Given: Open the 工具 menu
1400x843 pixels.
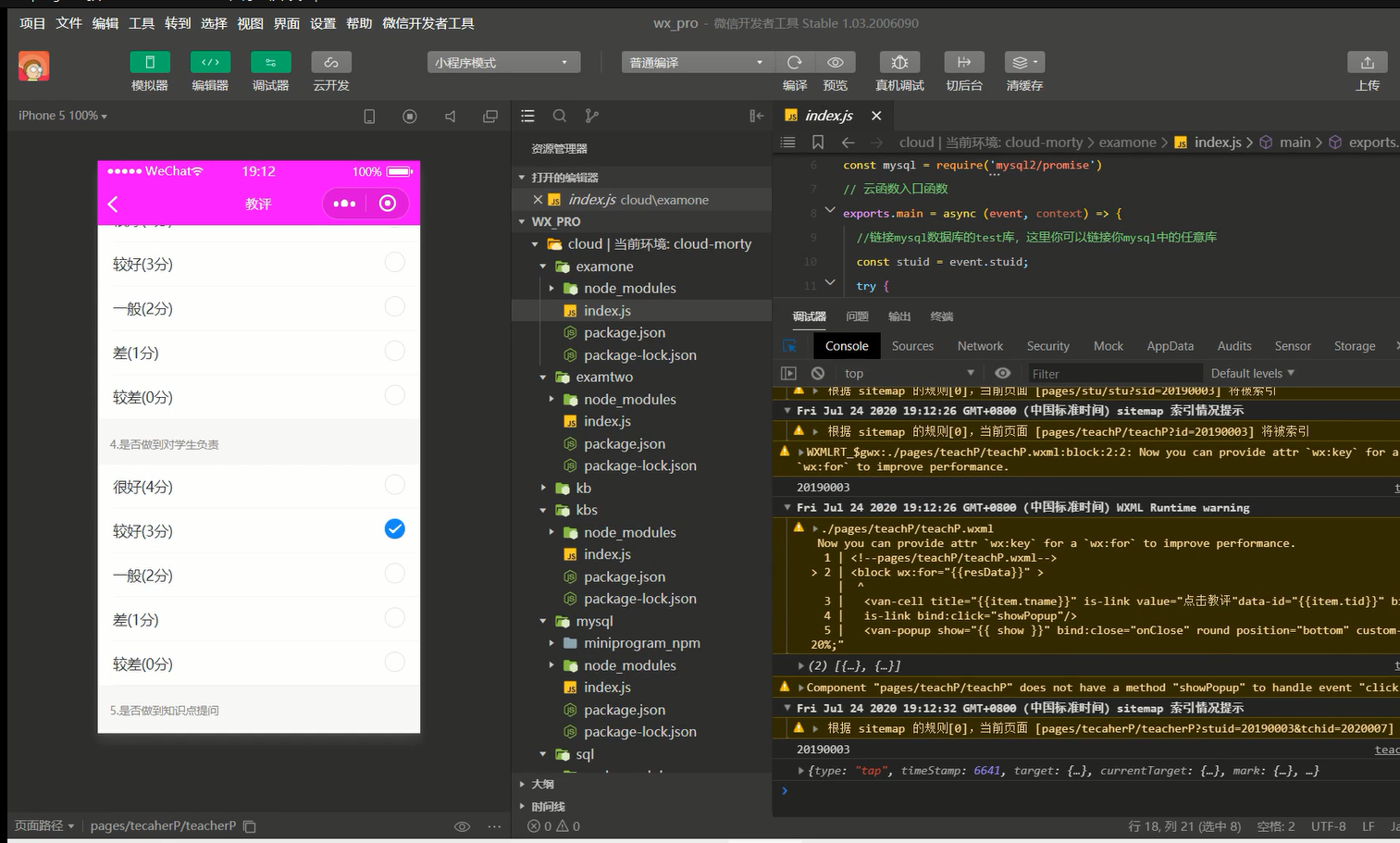Looking at the screenshot, I should pyautogui.click(x=142, y=23).
